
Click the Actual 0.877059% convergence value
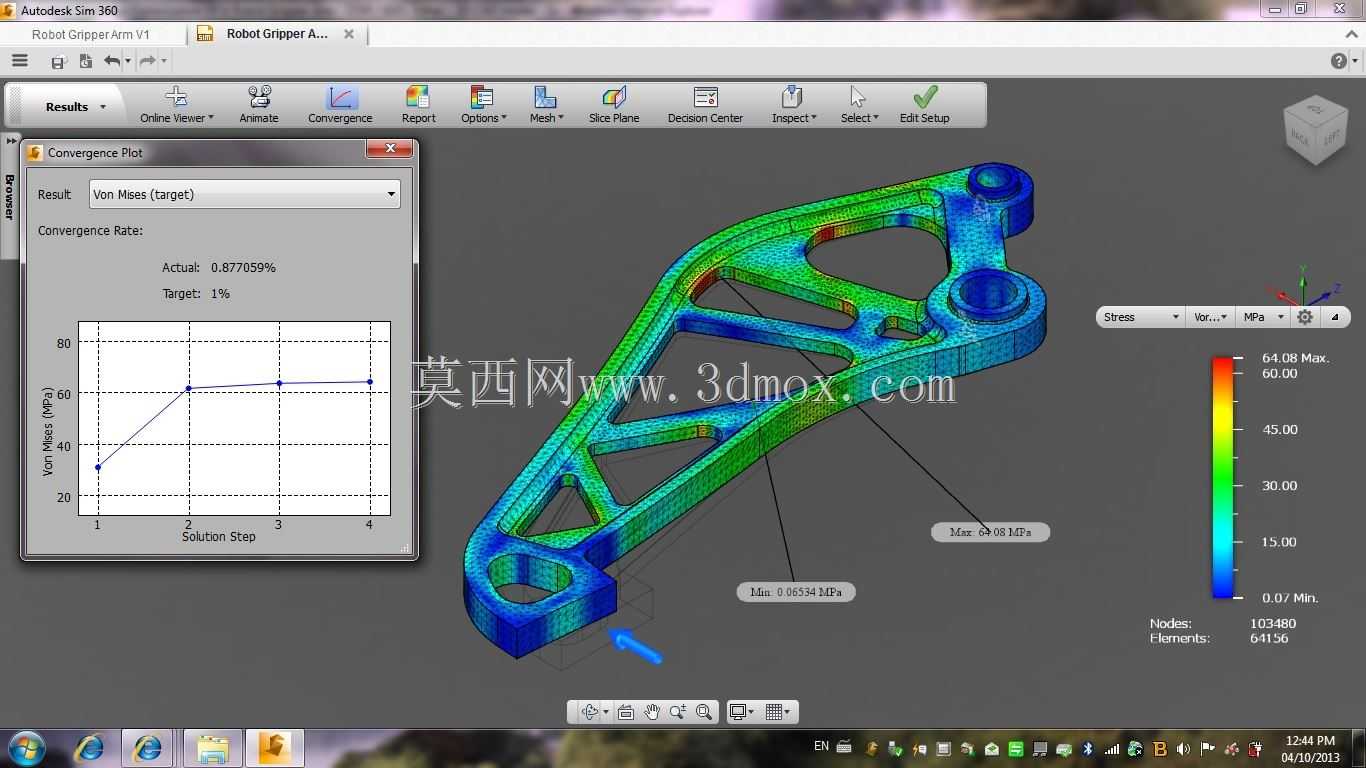coord(243,268)
